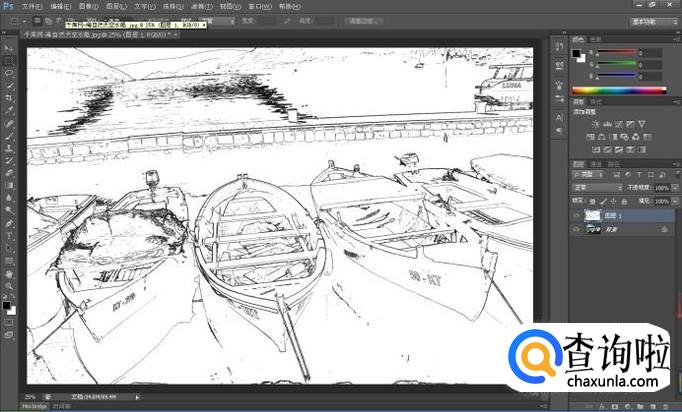Image resolution: width=682 pixels, height=412 pixels.
Task: Select the Clone Stamp tool
Action: pos(9,148)
